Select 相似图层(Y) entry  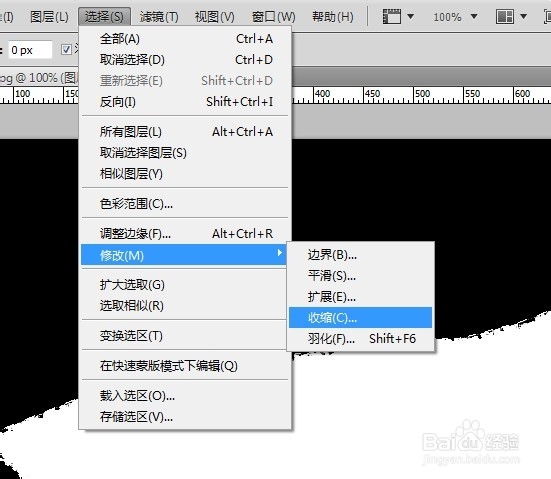186,174
